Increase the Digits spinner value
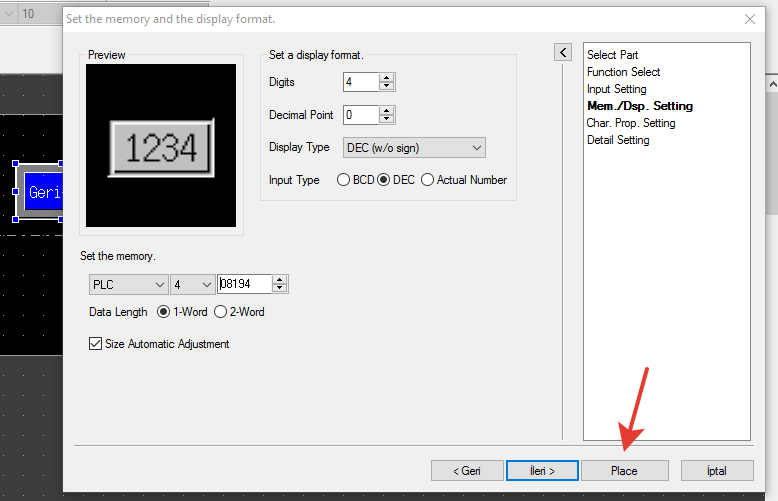The image size is (778, 501). coord(387,78)
